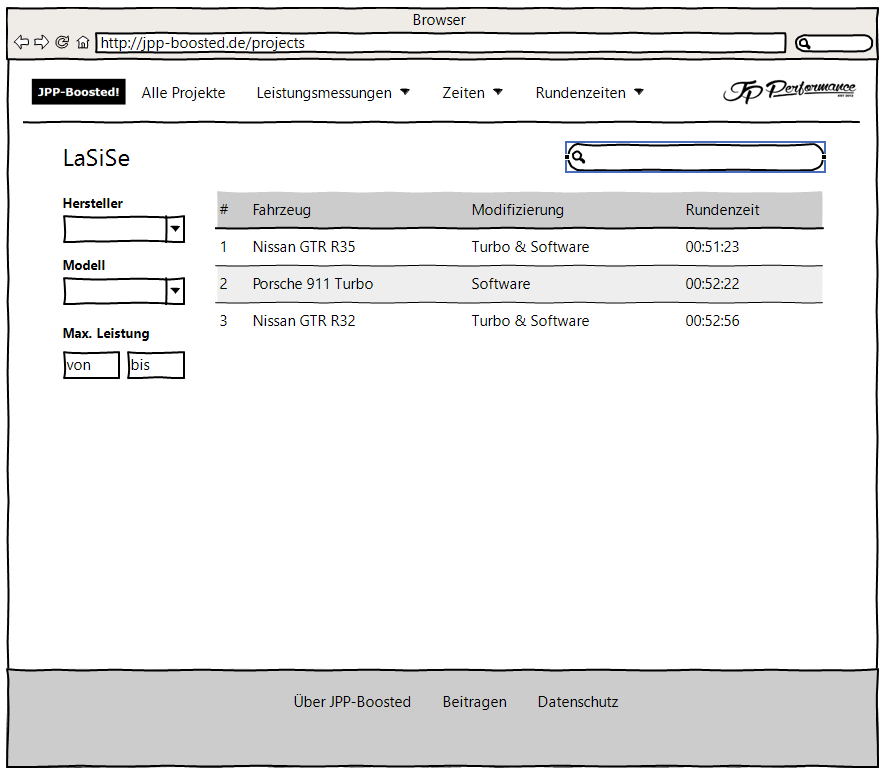
Task: Click the 'bis' maximum power field
Action: coord(156,365)
